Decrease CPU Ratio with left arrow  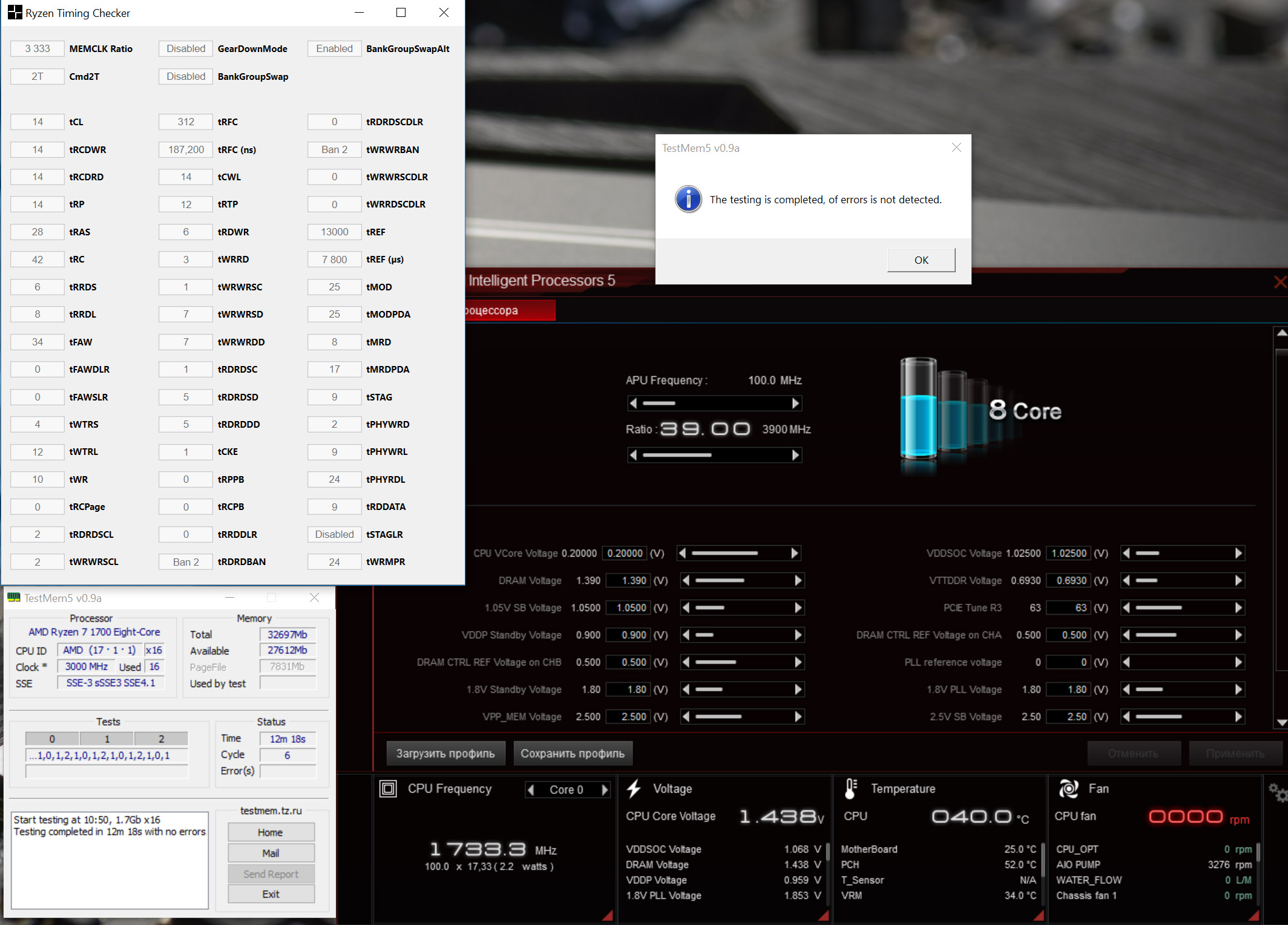tap(633, 455)
